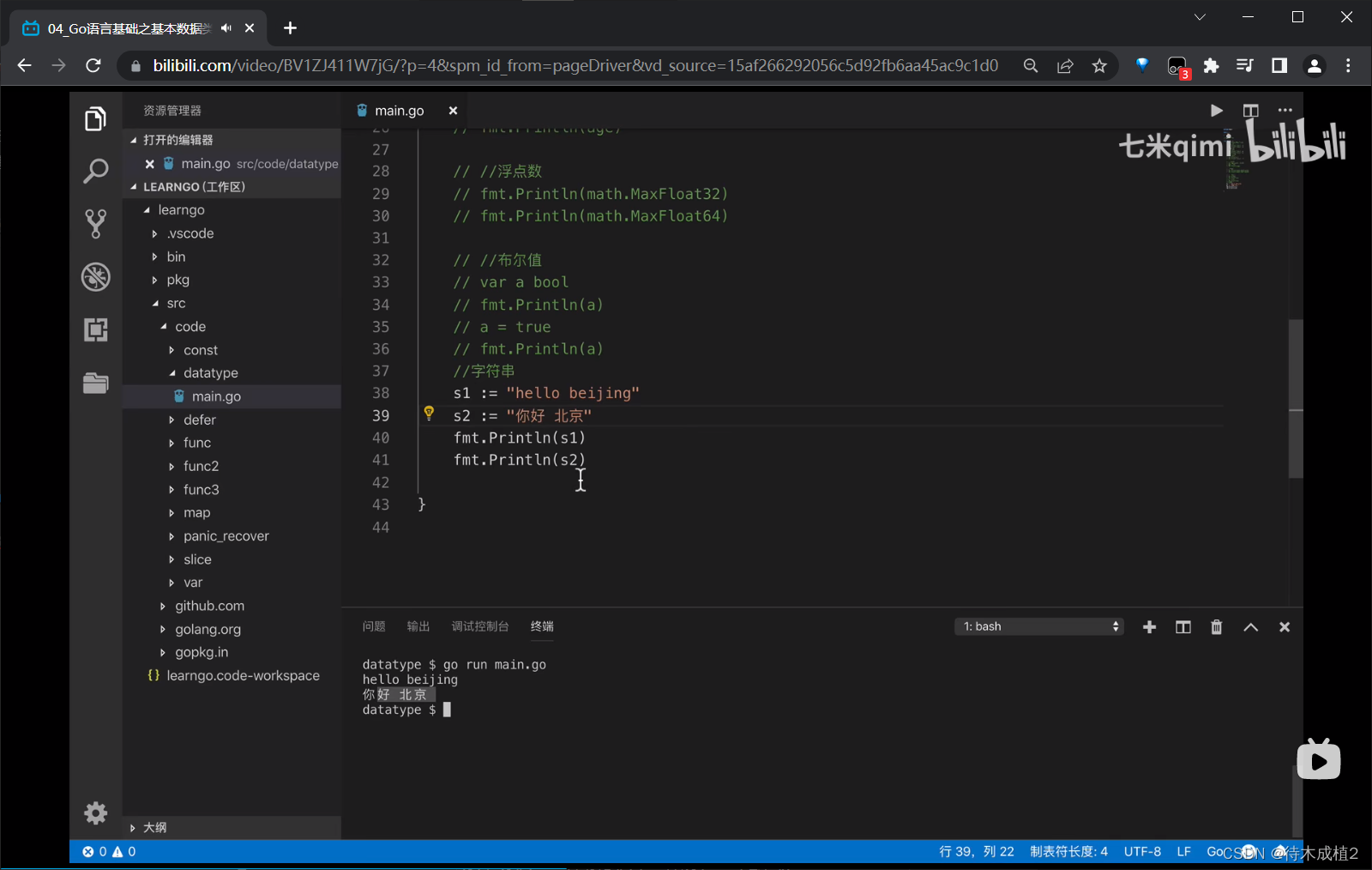Open the Chrome profile avatar
The height and width of the screenshot is (870, 1372).
point(1314,66)
